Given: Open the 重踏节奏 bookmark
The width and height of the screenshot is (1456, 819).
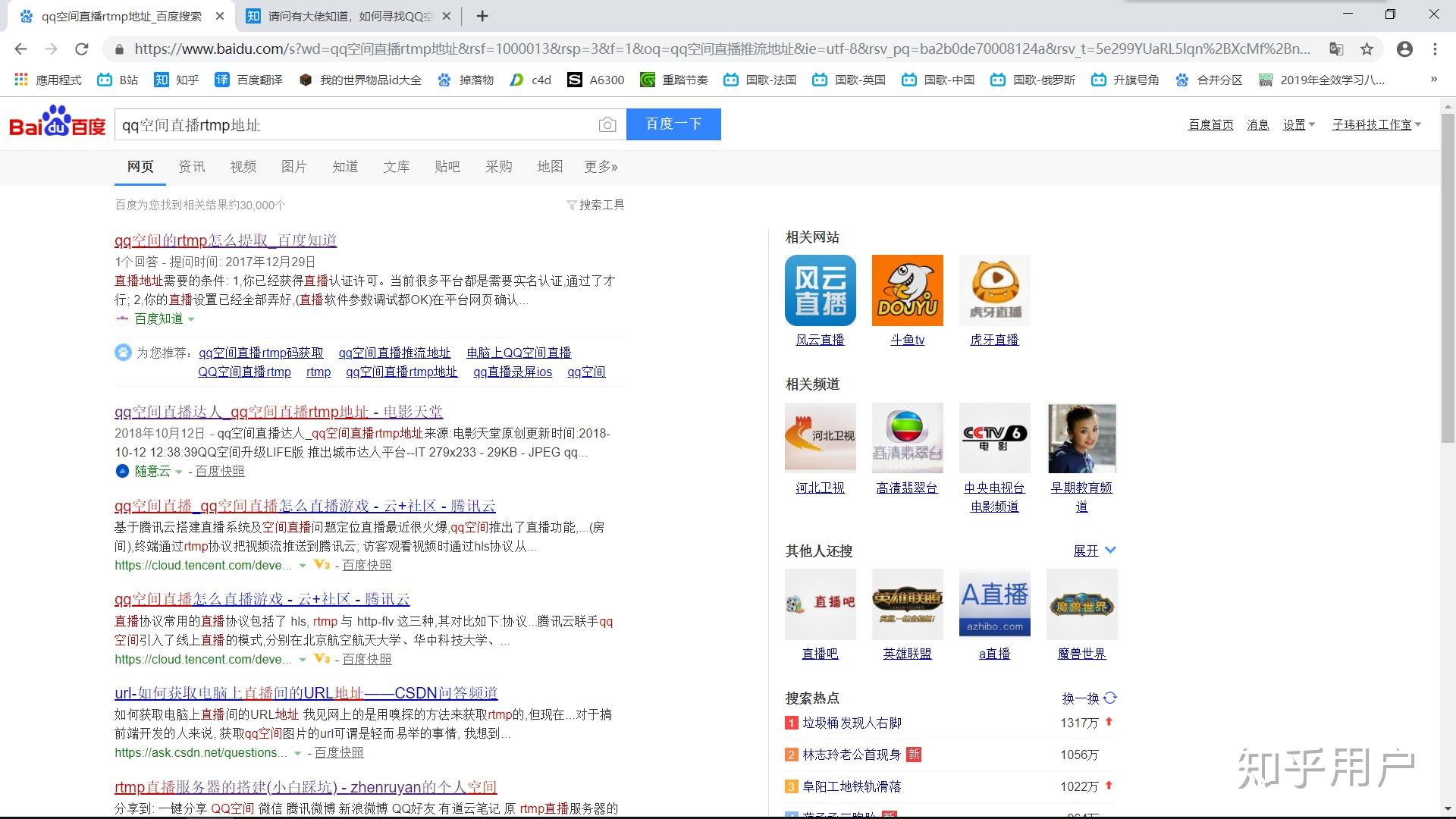Looking at the screenshot, I should [x=674, y=80].
